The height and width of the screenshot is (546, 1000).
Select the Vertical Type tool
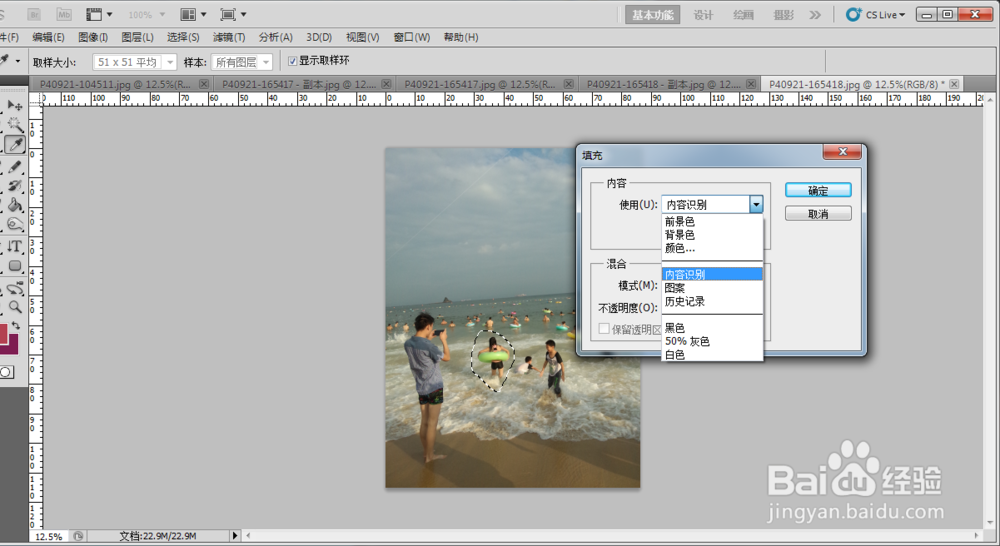tap(15, 247)
